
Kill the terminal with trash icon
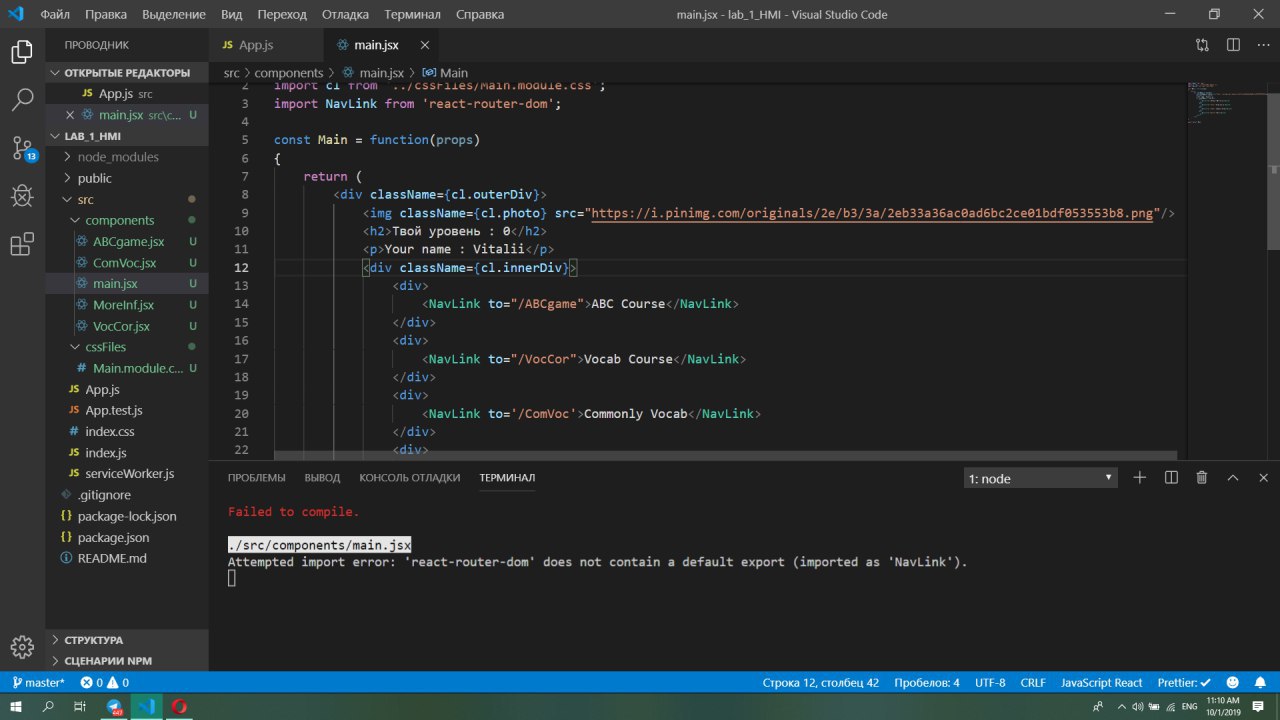[1202, 478]
